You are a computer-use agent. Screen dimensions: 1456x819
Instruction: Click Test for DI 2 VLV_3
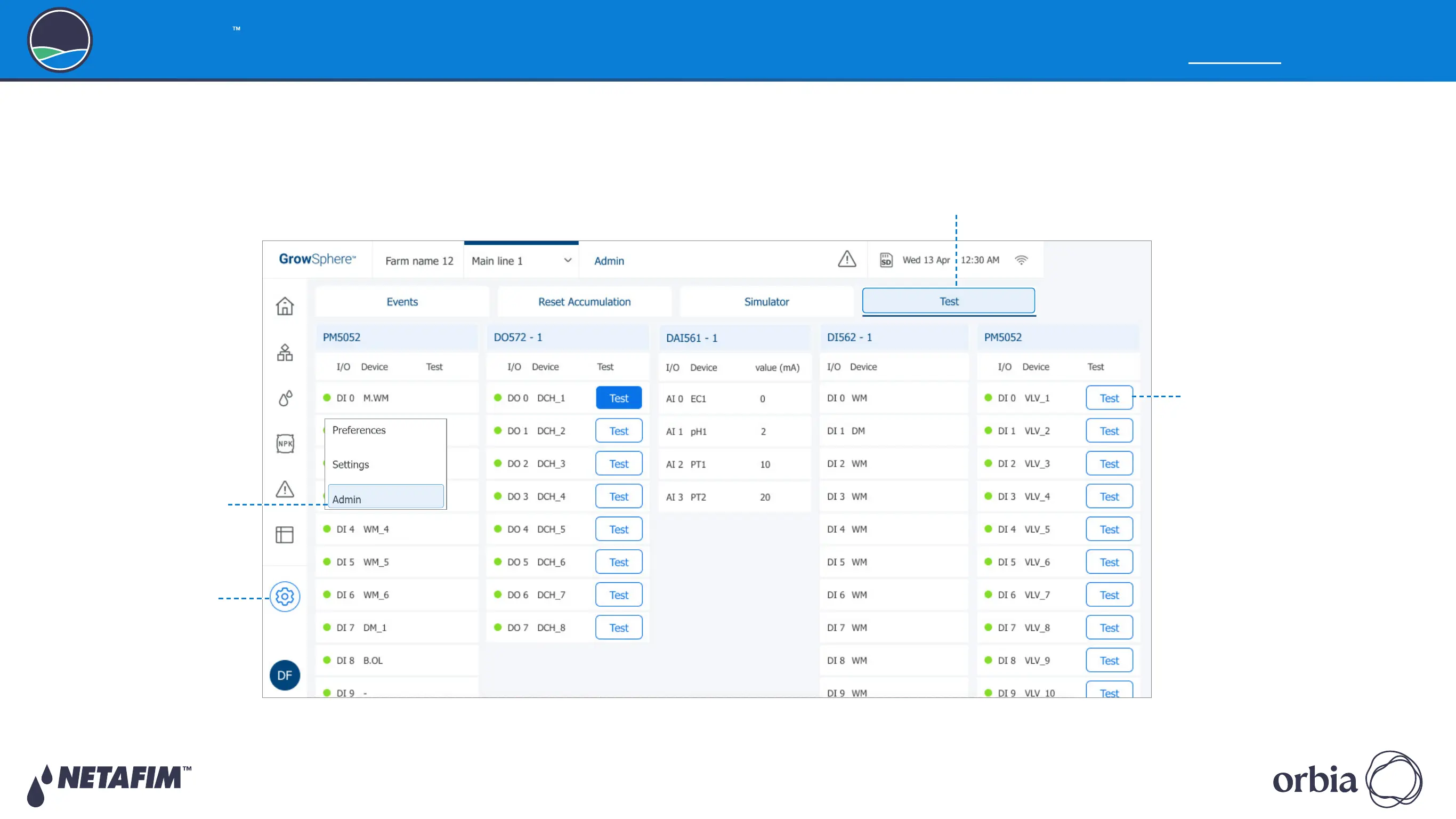tap(1110, 464)
